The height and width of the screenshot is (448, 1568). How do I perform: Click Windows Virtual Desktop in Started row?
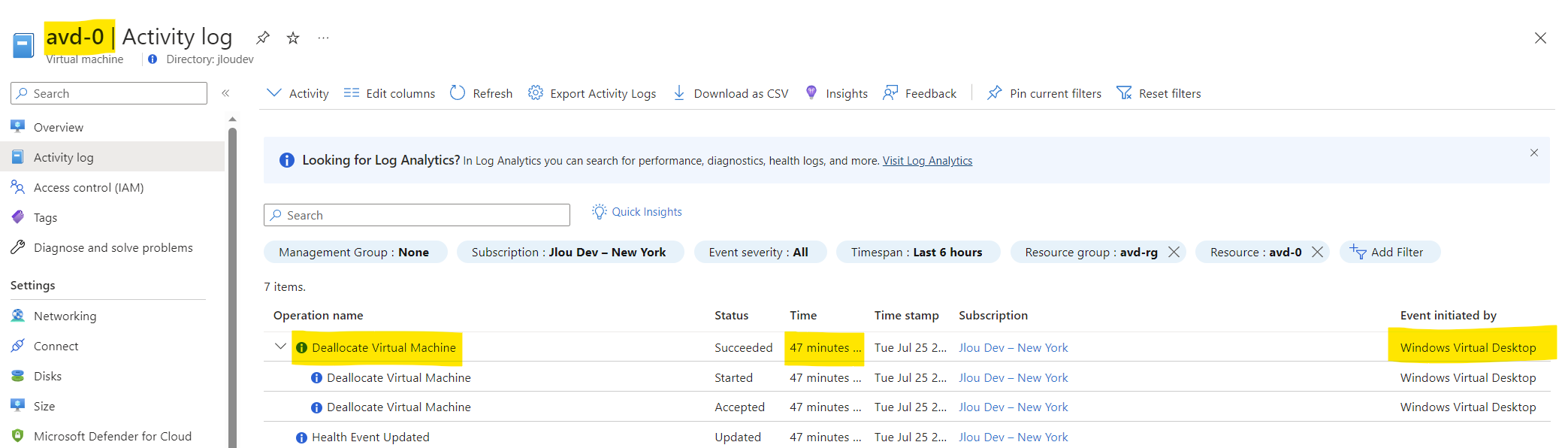pos(1468,377)
